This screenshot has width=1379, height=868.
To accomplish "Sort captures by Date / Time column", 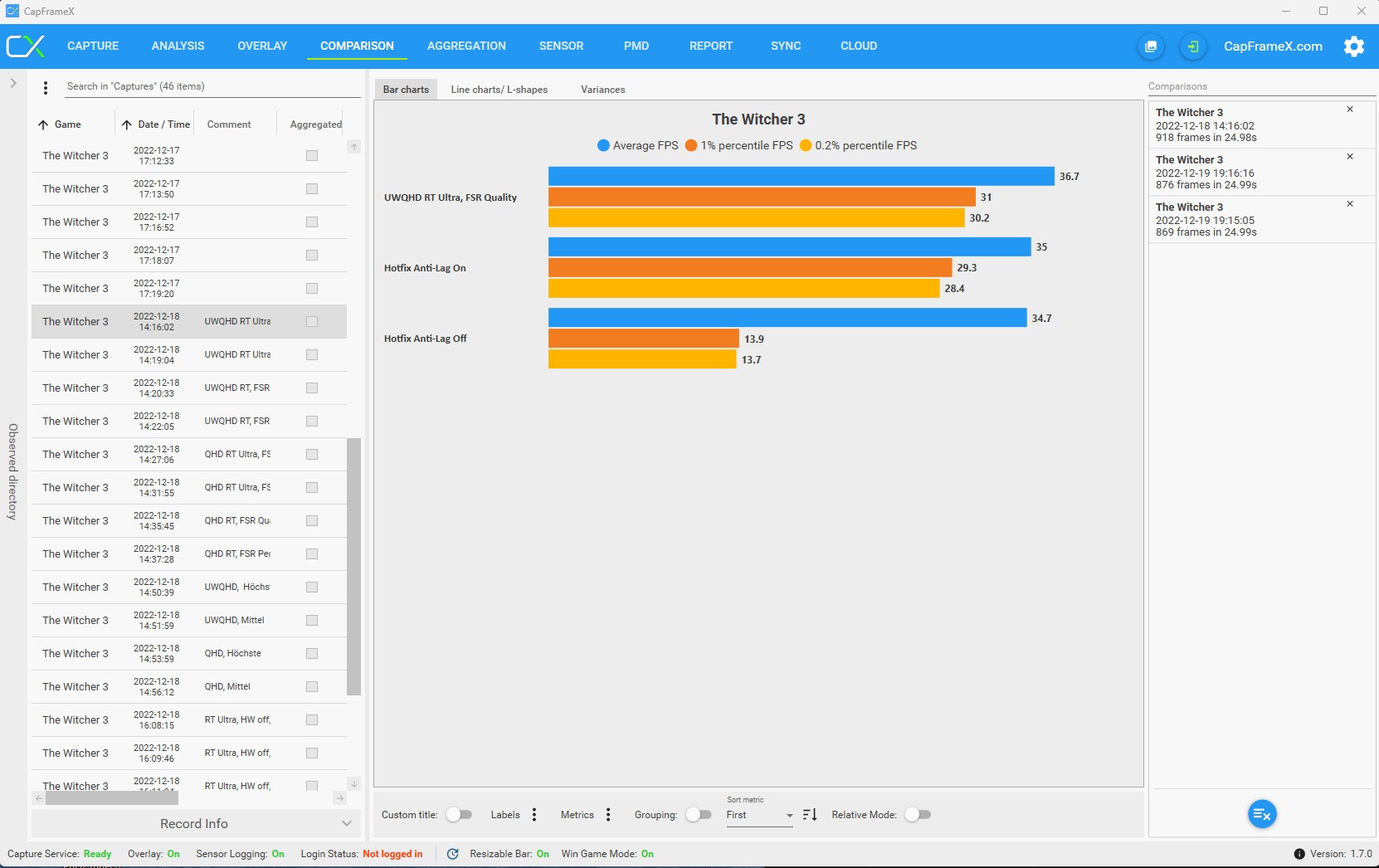I will pos(156,124).
